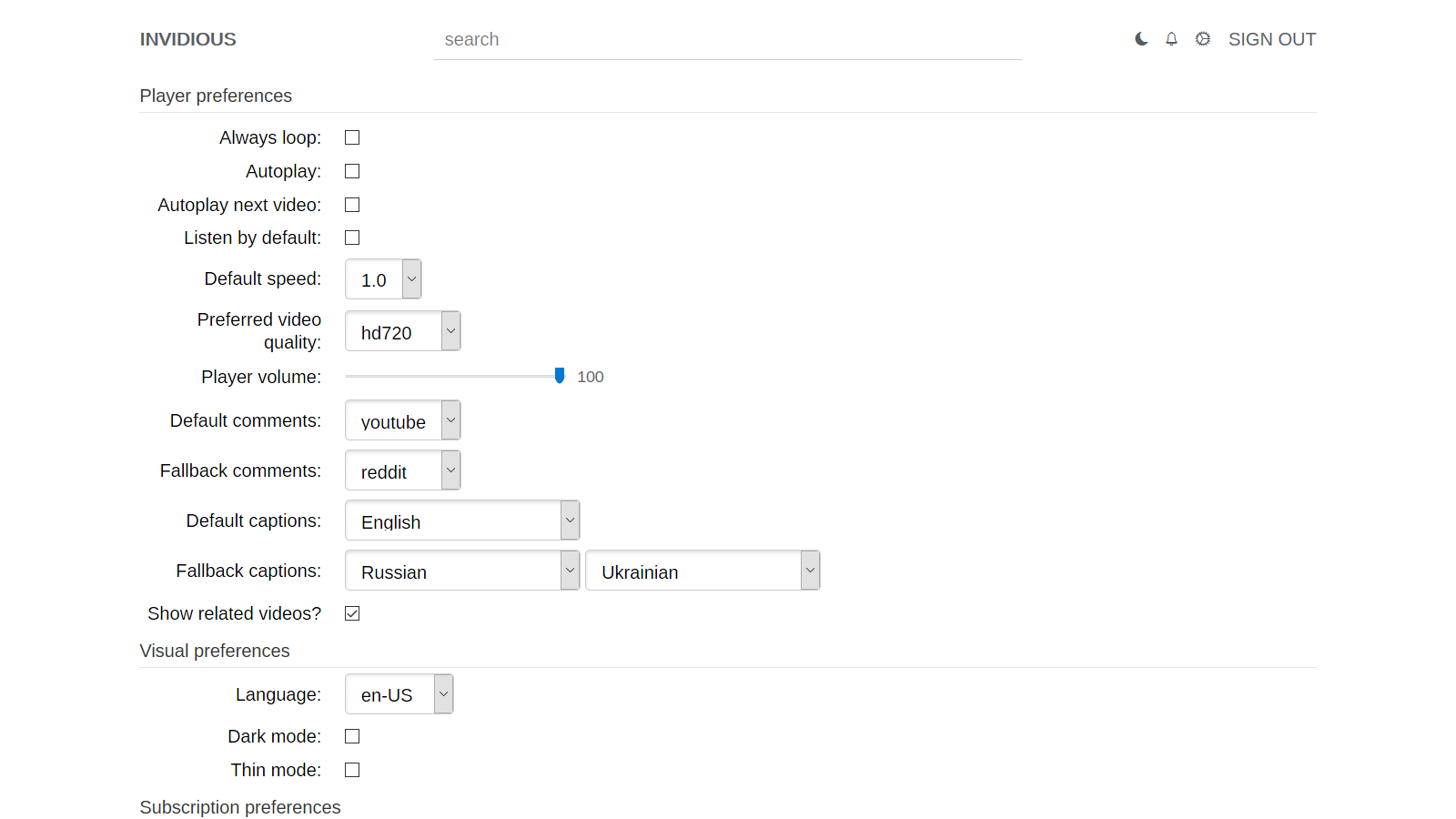Viewport: 1456px width, 819px height.
Task: Click the search input field
Action: 727,40
